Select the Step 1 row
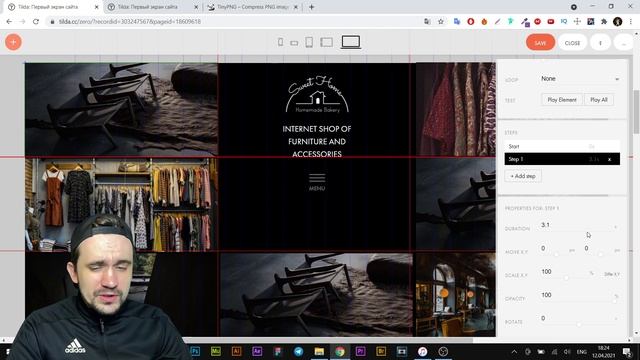The image size is (640, 360). pos(562,159)
